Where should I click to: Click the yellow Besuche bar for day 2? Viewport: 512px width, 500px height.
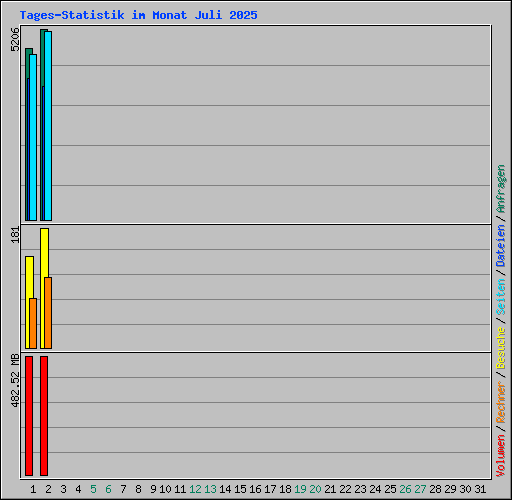point(44,253)
